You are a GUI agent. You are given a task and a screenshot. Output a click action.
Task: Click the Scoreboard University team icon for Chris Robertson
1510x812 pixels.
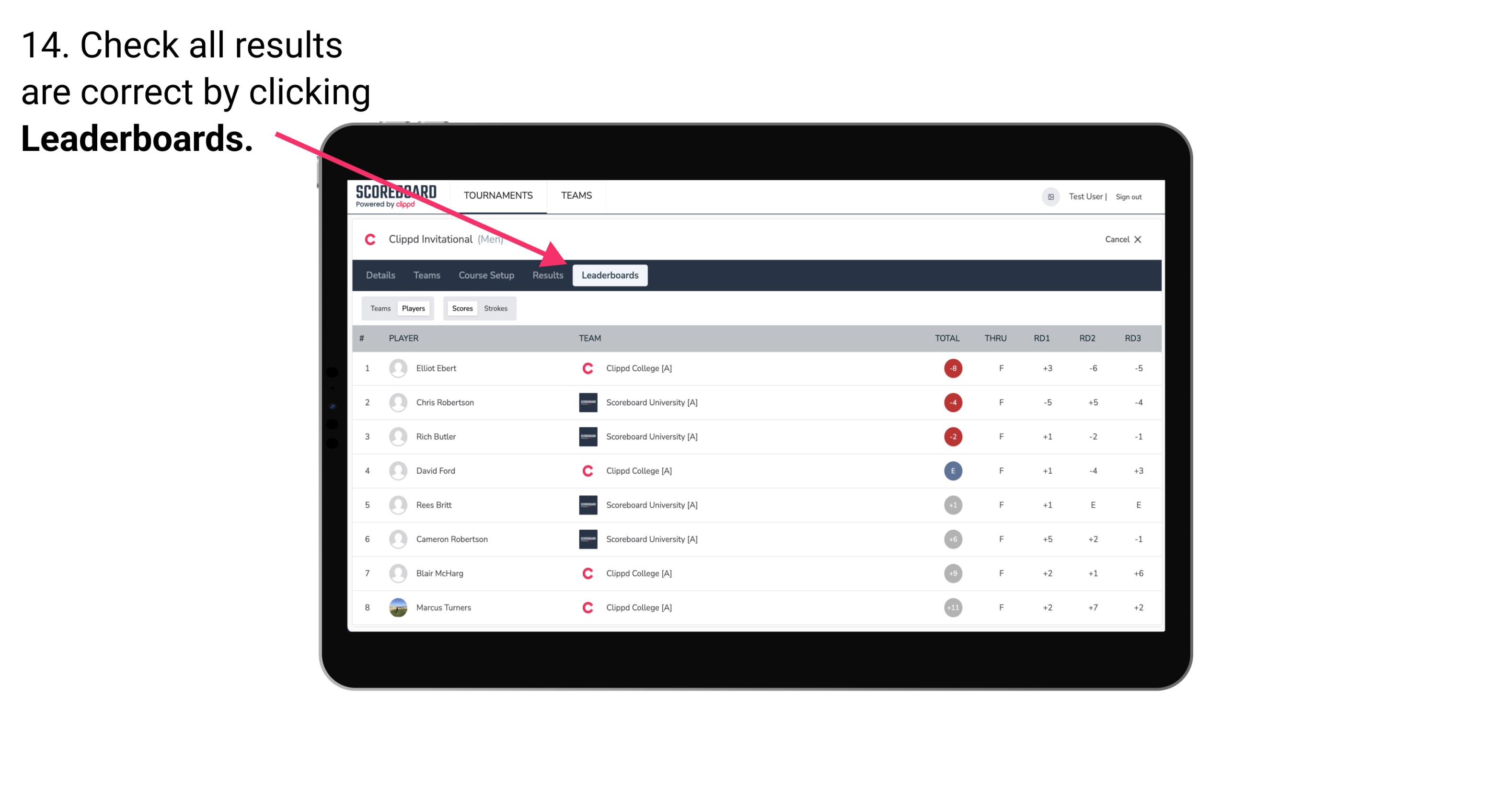(585, 402)
